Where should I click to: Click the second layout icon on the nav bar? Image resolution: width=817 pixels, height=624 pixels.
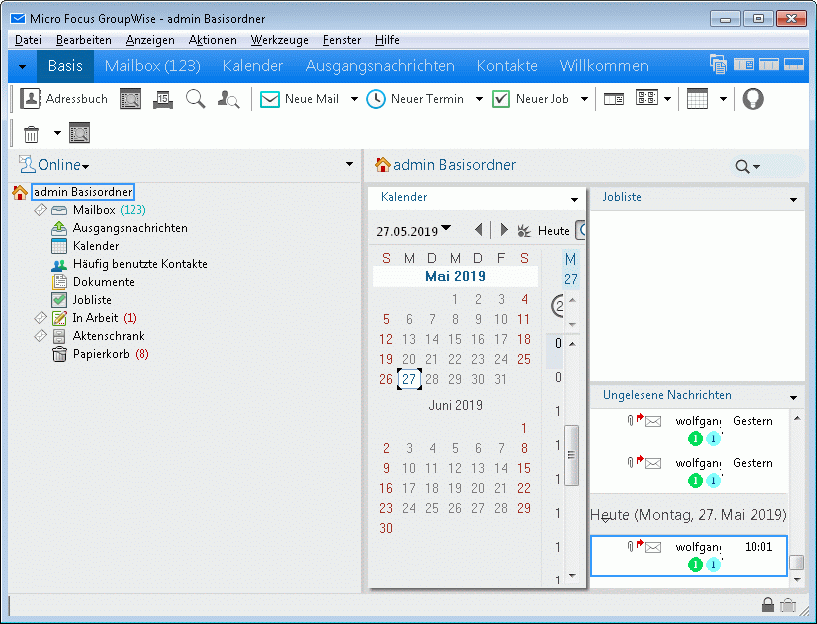click(769, 64)
